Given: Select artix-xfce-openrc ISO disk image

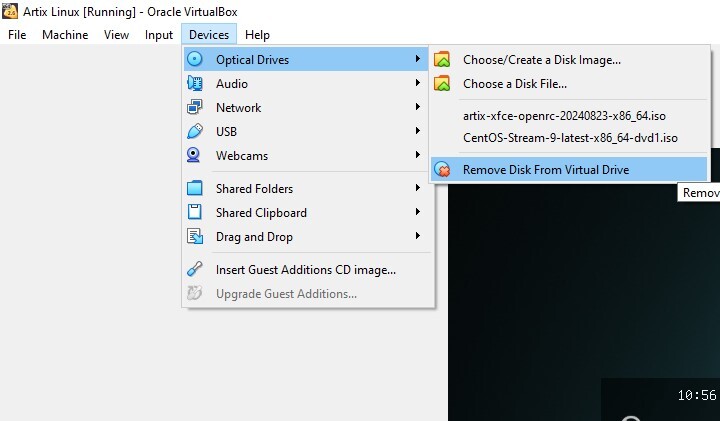Looking at the screenshot, I should coord(564,116).
